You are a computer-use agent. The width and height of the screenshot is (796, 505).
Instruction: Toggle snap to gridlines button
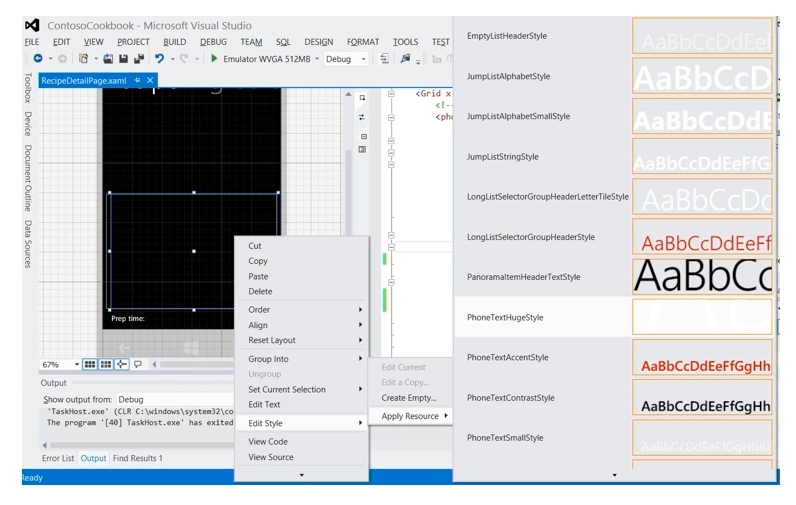click(106, 364)
